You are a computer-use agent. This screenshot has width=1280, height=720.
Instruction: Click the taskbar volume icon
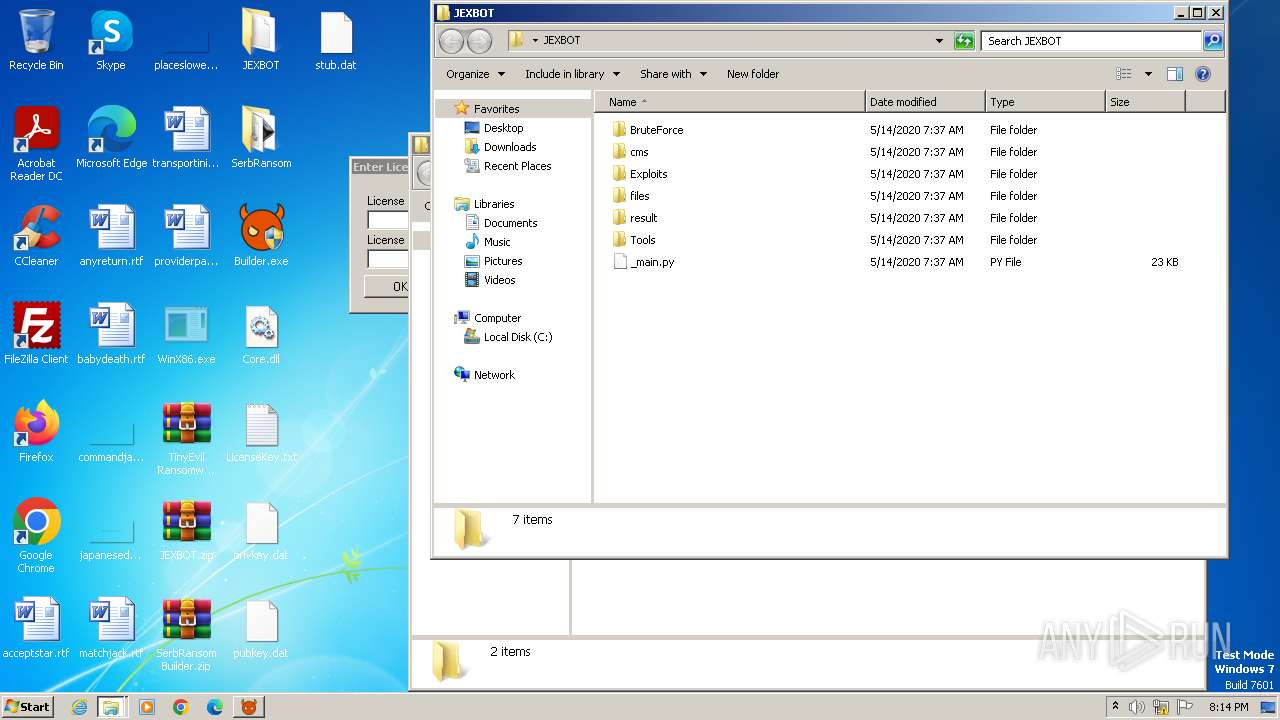coord(1137,707)
